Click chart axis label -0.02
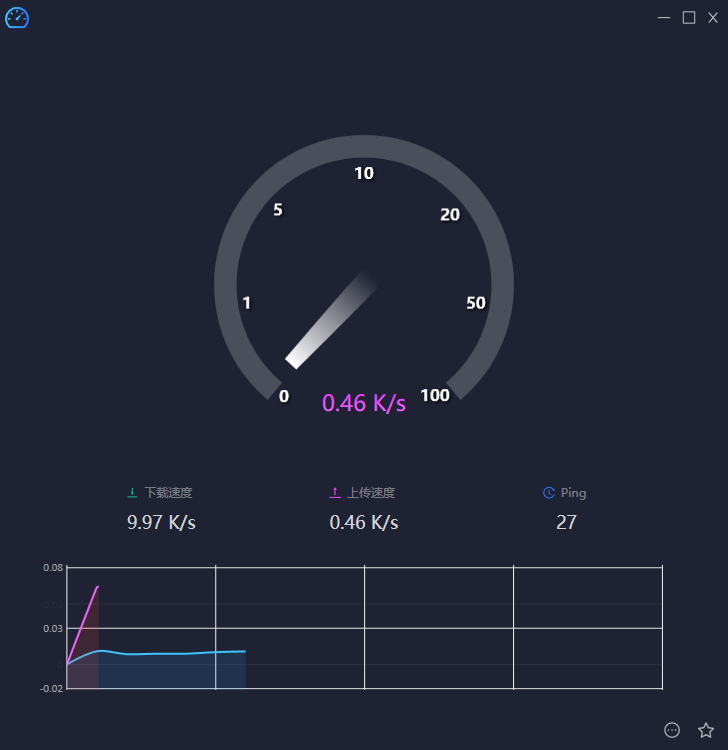Viewport: 728px width, 750px height. (52, 689)
